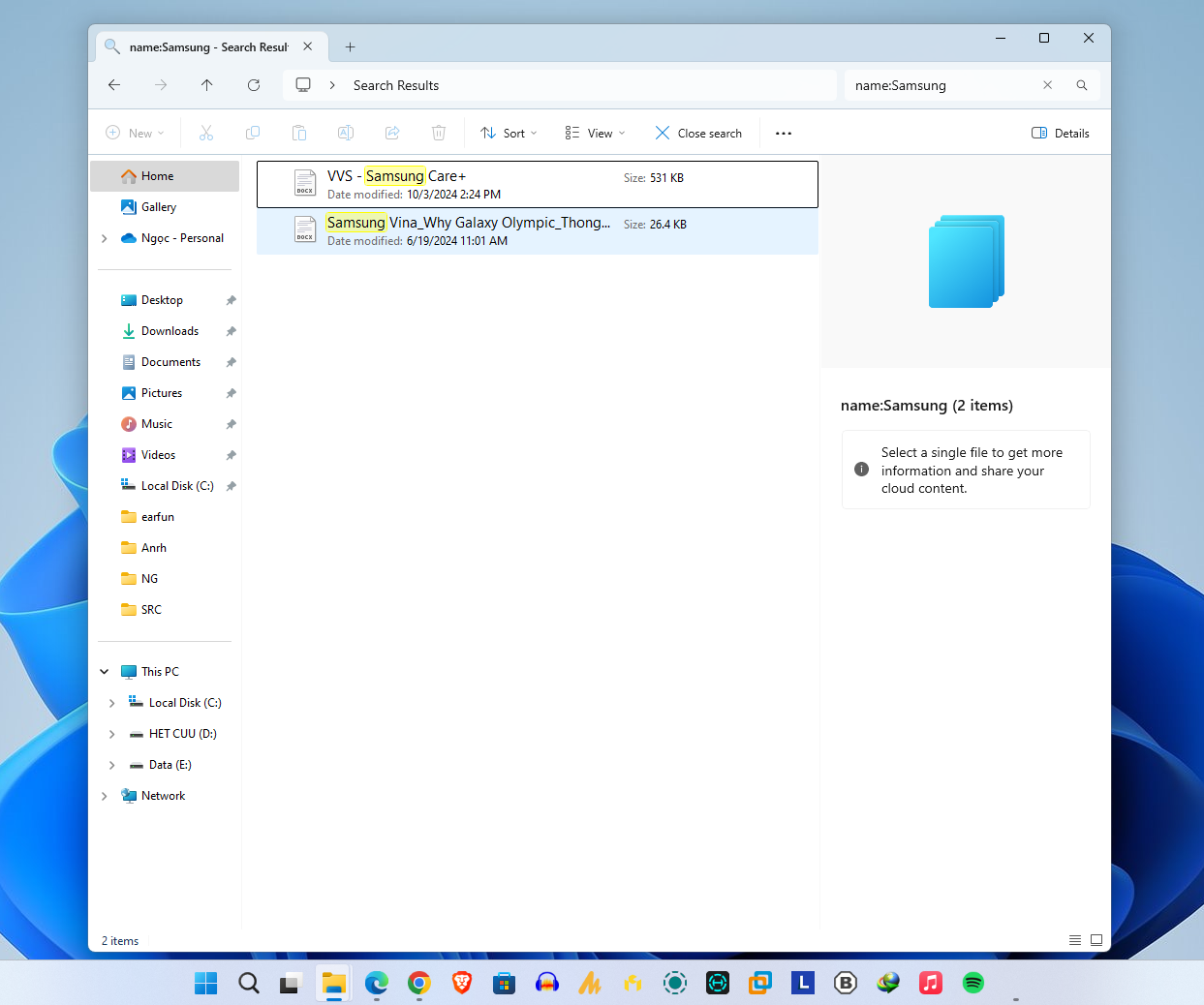
Task: Expand Data (E:) drive node
Action: click(112, 765)
